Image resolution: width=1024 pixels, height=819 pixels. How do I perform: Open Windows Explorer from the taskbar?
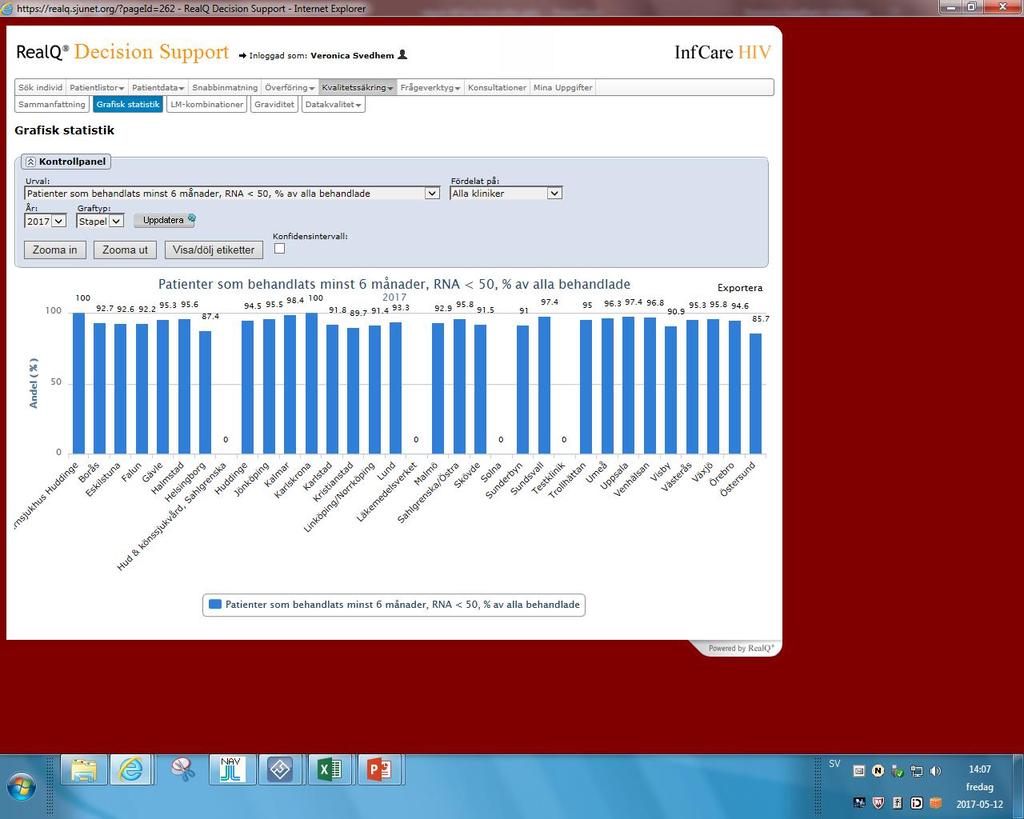84,770
